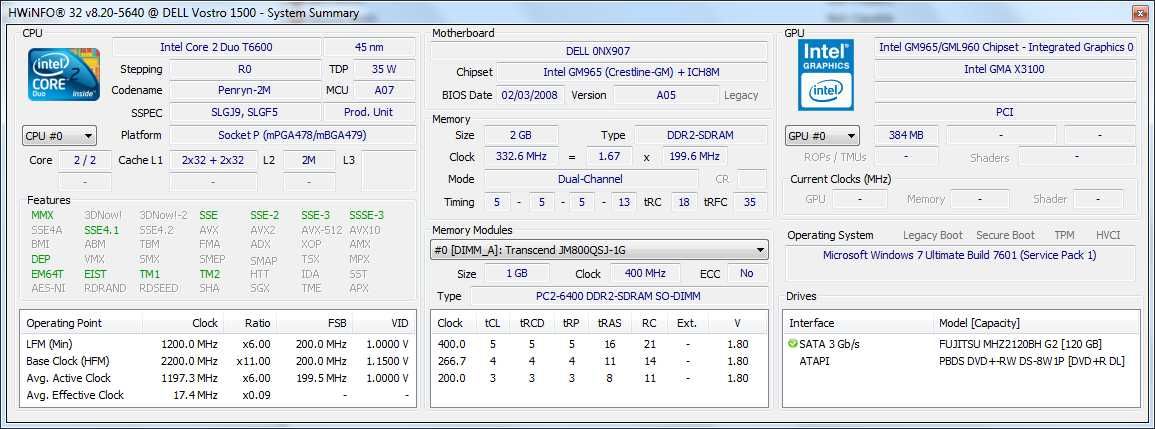Select the 266.7 clock timing row
This screenshot has height=429, width=1155.
point(600,361)
